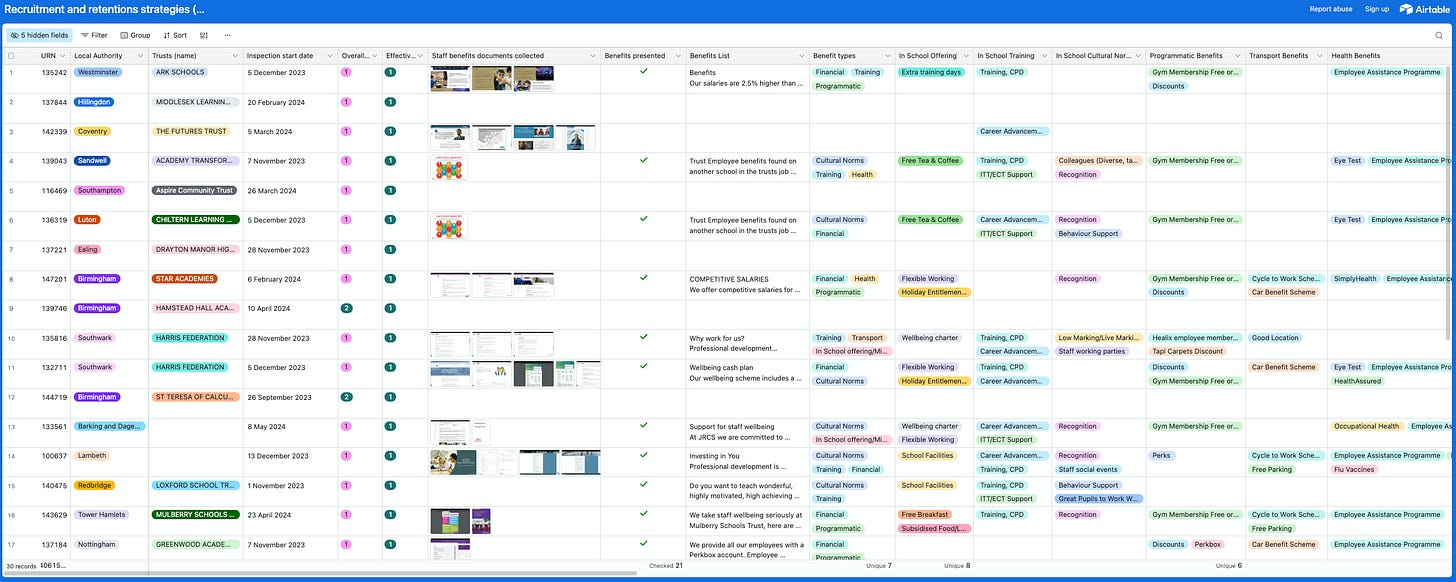
Task: Select the Hillingdon local authority tag
Action: (94, 102)
